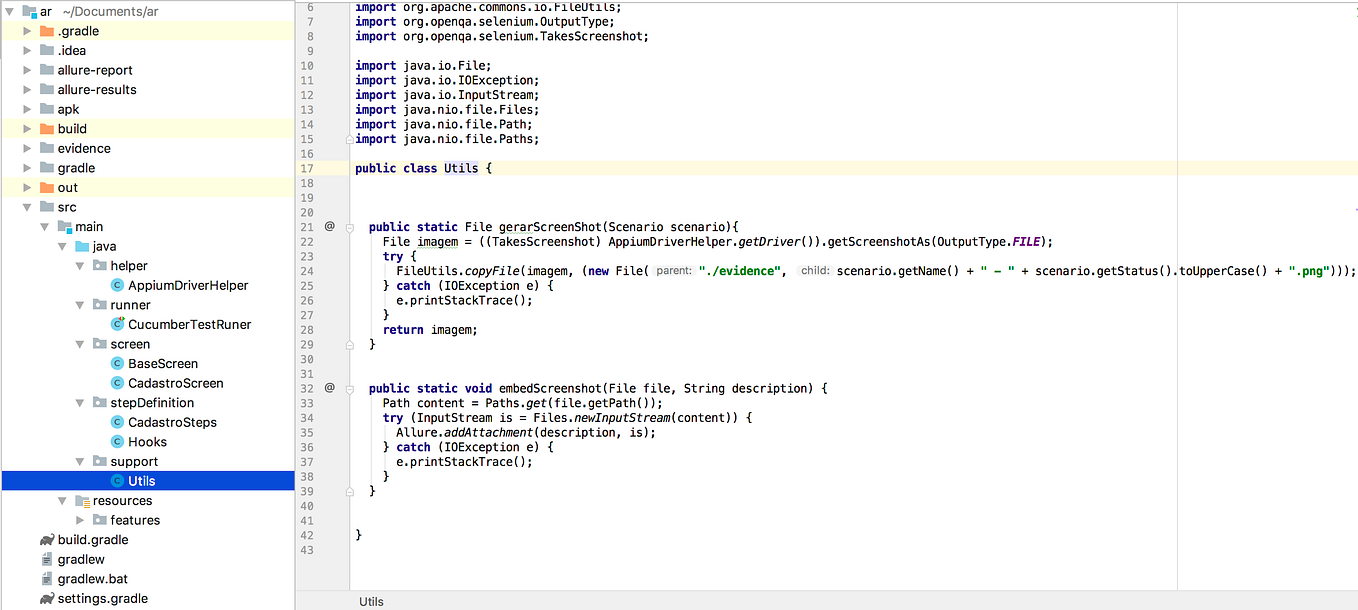Click the Utils breadcrumb at editor bottom
The image size is (1358, 610).
pos(371,602)
